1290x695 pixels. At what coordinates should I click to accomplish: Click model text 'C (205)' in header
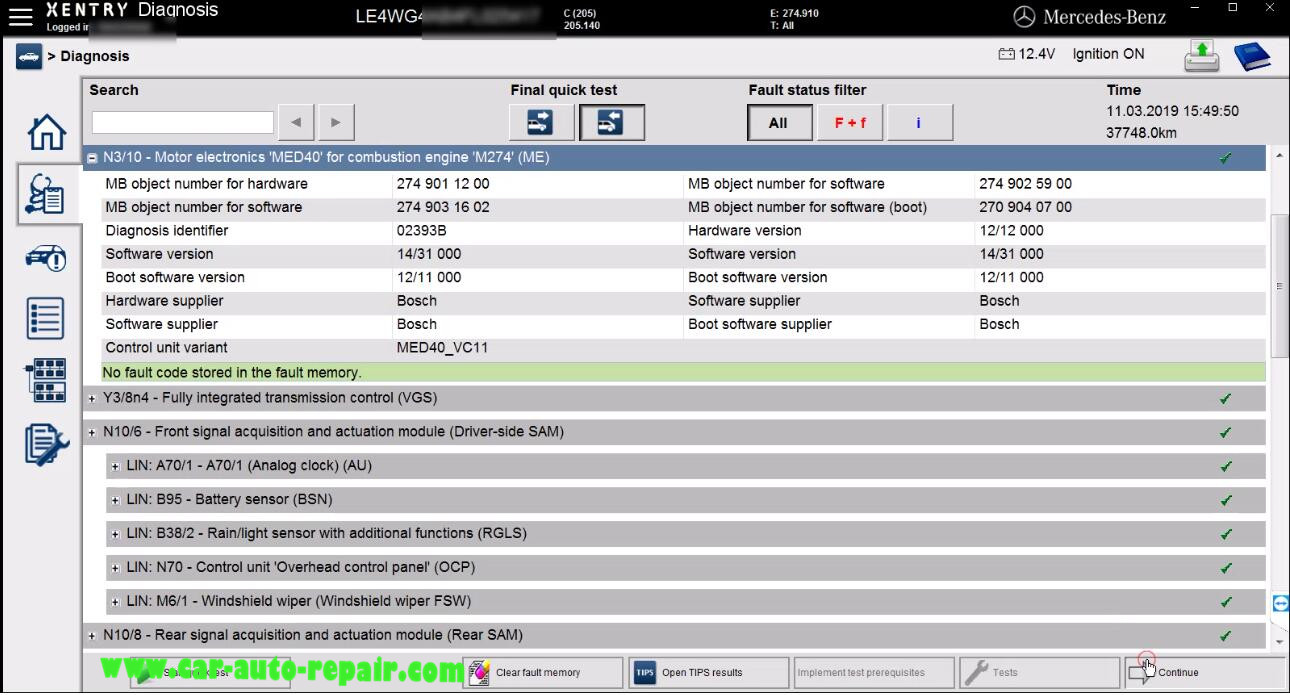(580, 14)
